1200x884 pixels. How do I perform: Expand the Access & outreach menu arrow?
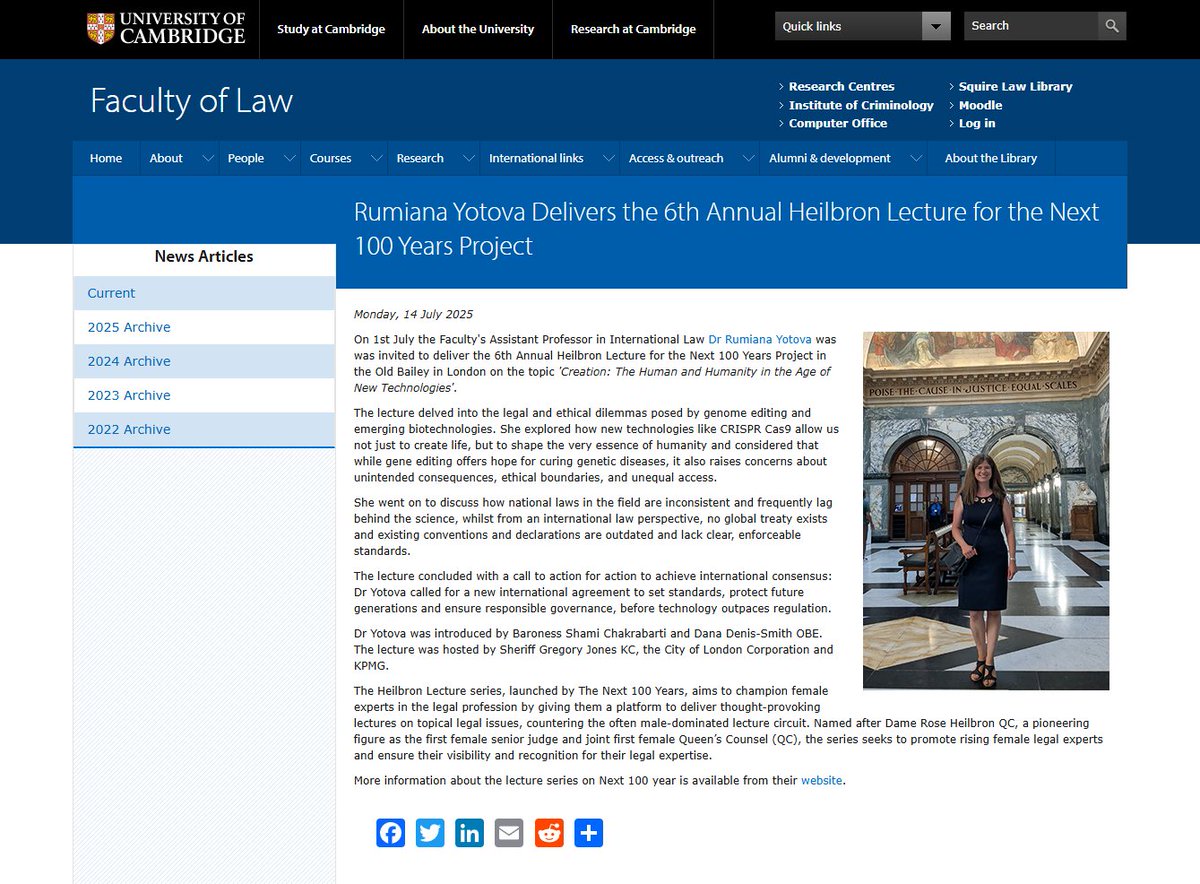coord(749,158)
